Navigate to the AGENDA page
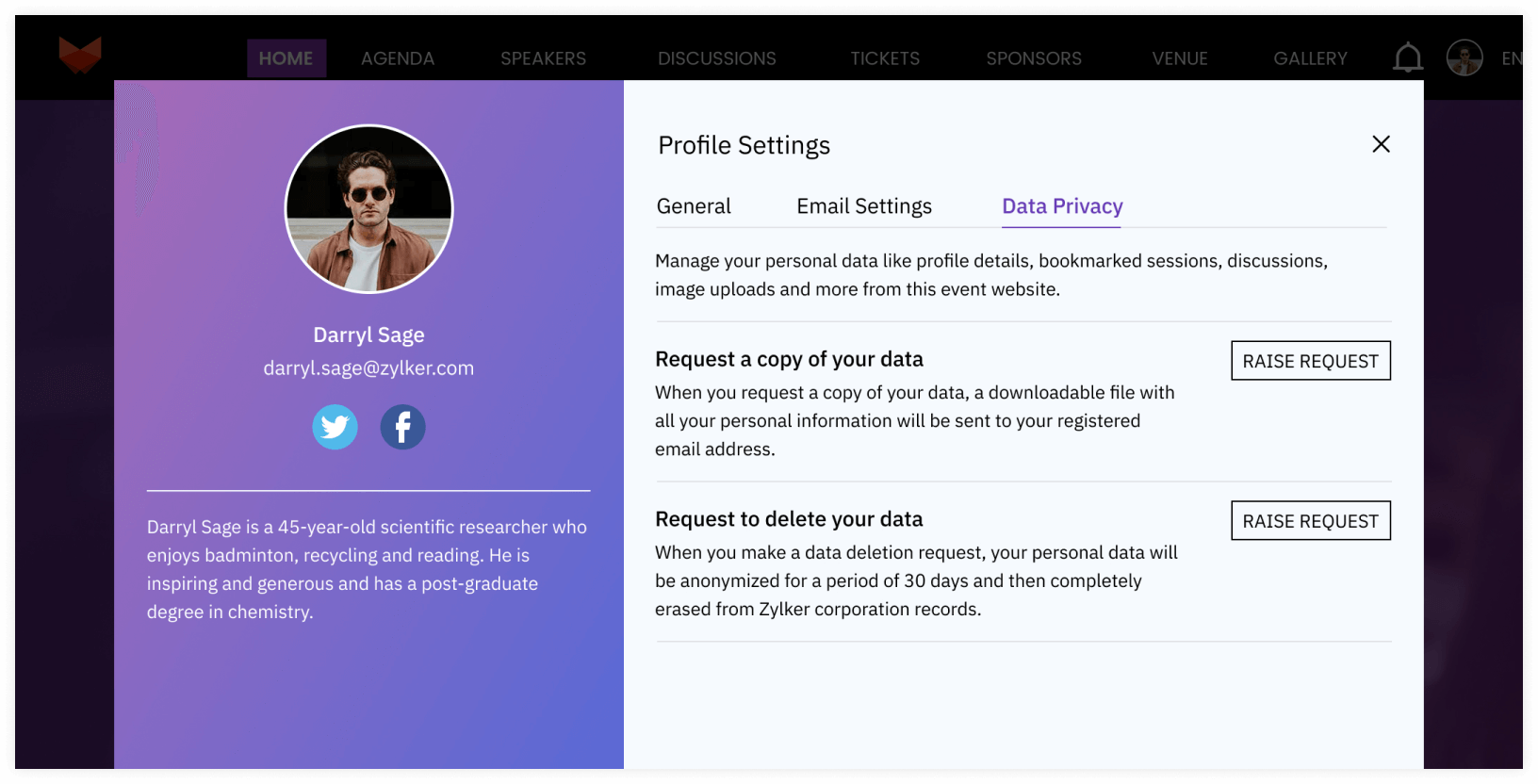 pyautogui.click(x=398, y=57)
